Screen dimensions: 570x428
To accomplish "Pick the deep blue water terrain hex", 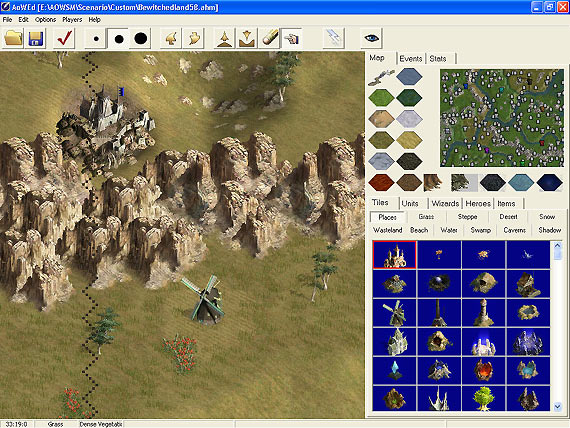I will click(x=549, y=182).
